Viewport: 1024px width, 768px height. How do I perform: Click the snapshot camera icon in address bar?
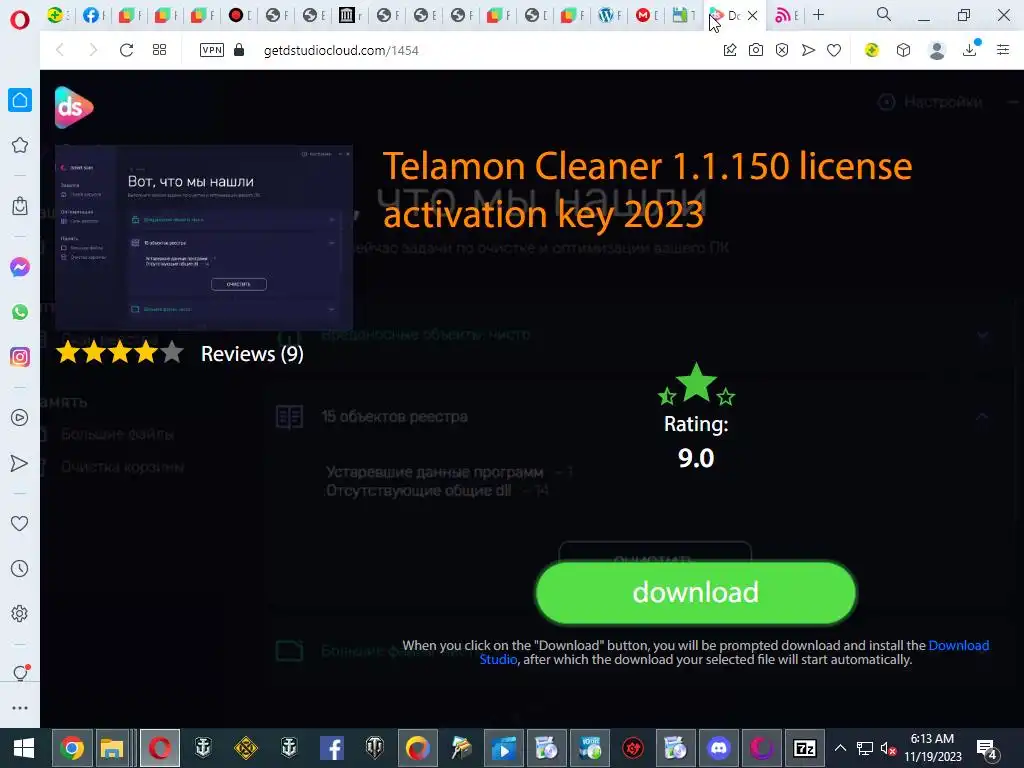[x=756, y=50]
